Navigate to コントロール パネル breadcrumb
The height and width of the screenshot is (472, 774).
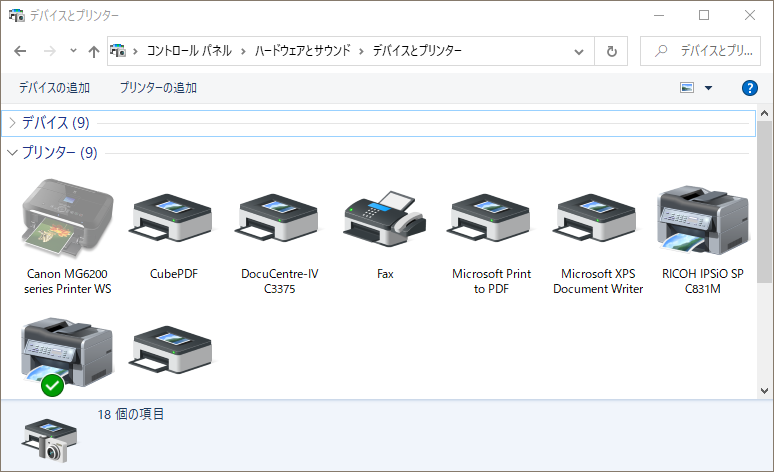point(189,50)
